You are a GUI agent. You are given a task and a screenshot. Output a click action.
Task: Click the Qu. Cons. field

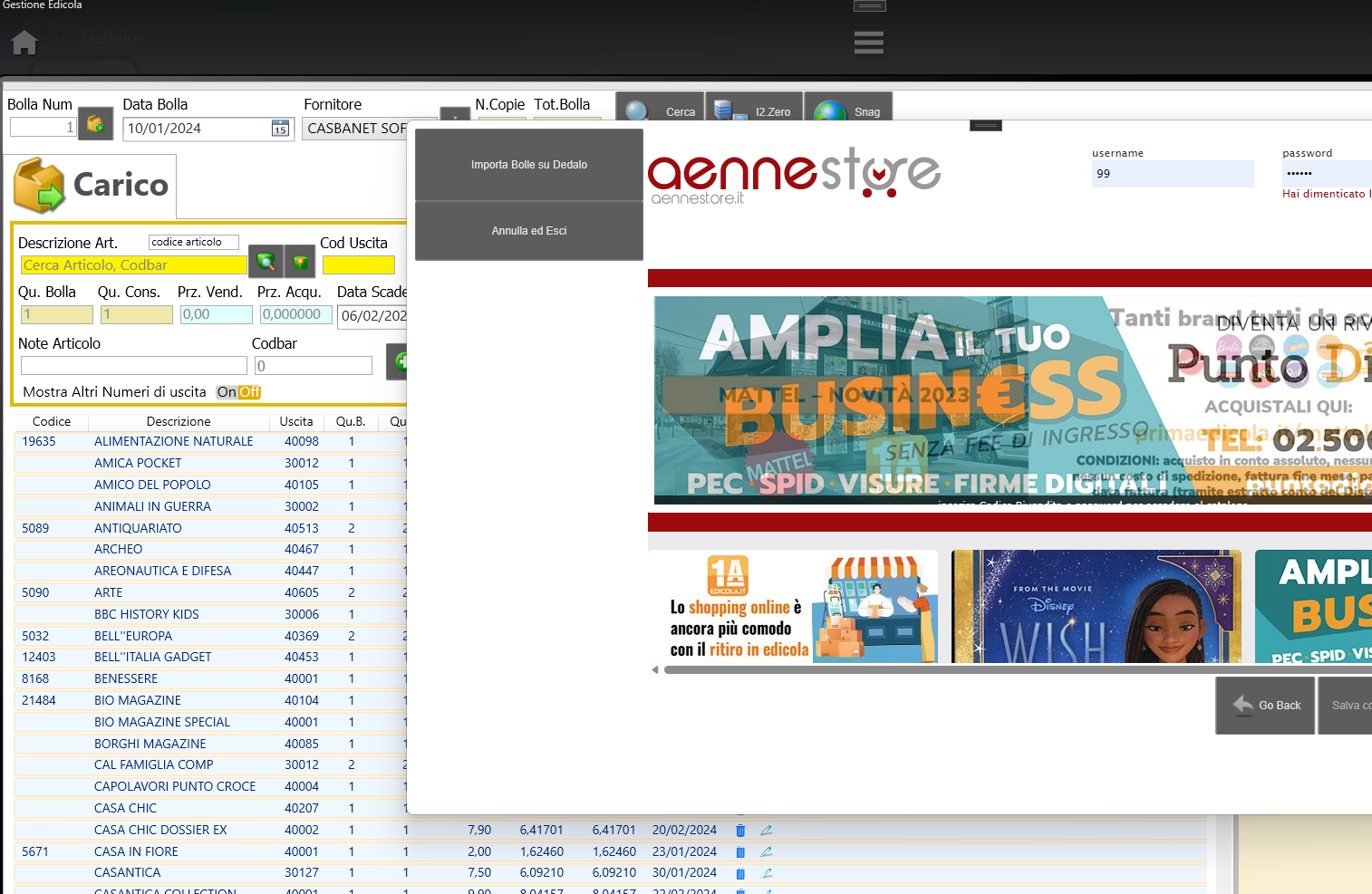pyautogui.click(x=137, y=314)
